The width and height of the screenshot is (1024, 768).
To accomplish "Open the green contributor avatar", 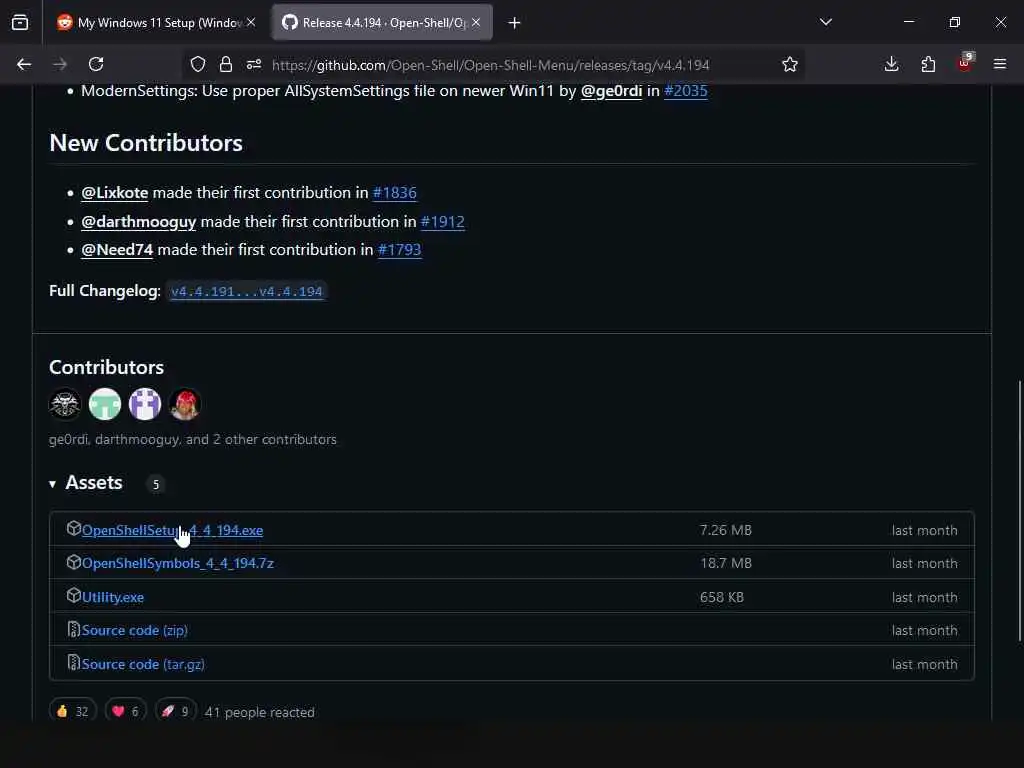I will pyautogui.click(x=104, y=404).
